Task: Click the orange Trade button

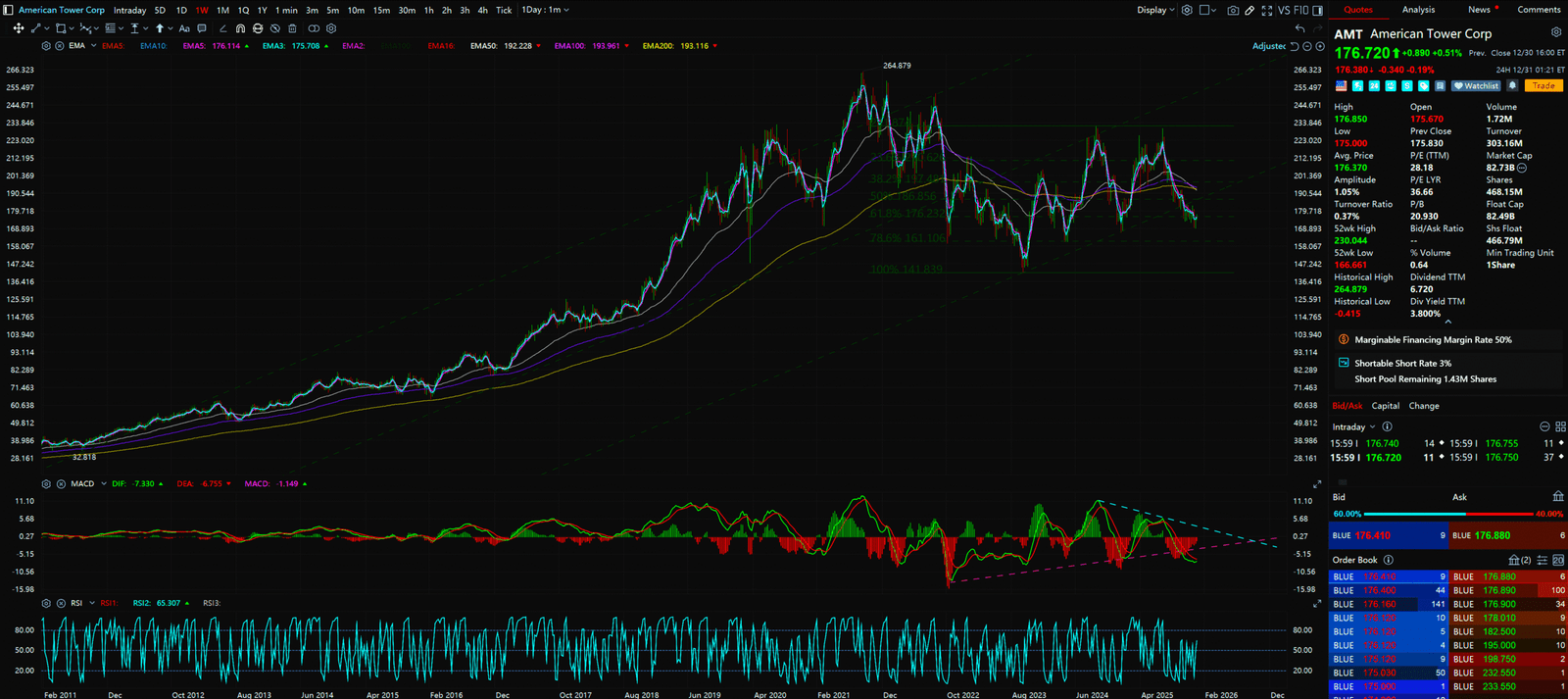Action: point(1543,85)
